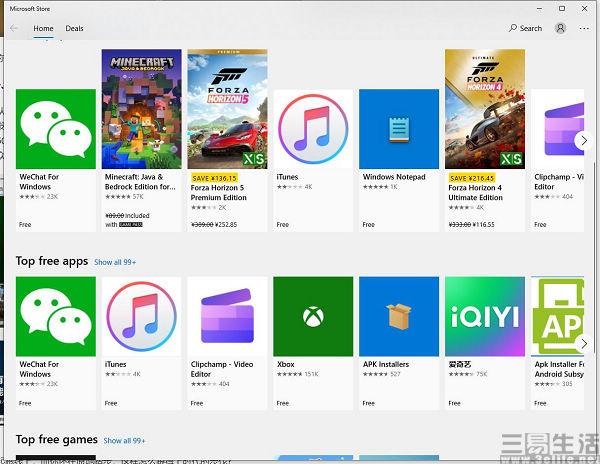Viewport: 600px width, 464px height.
Task: Click the user account icon
Action: pos(561,28)
